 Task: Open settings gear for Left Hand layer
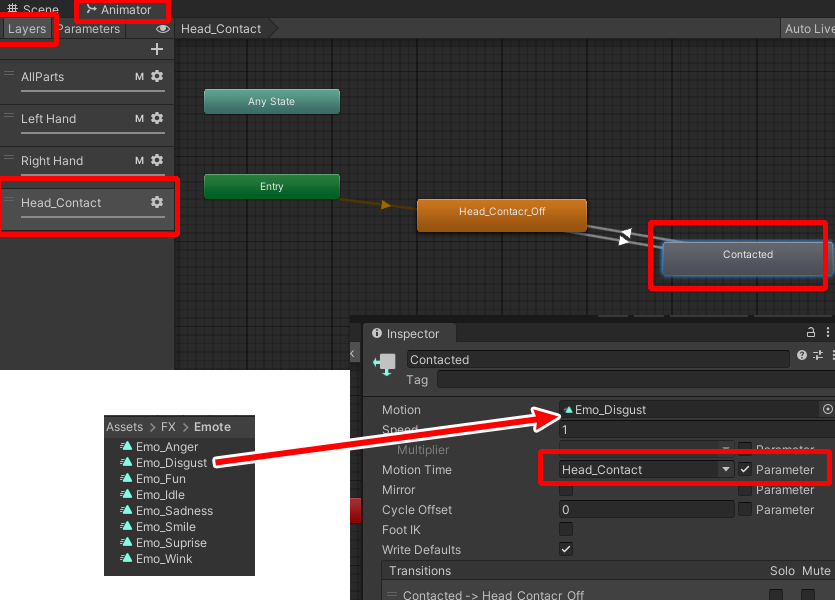pos(157,118)
